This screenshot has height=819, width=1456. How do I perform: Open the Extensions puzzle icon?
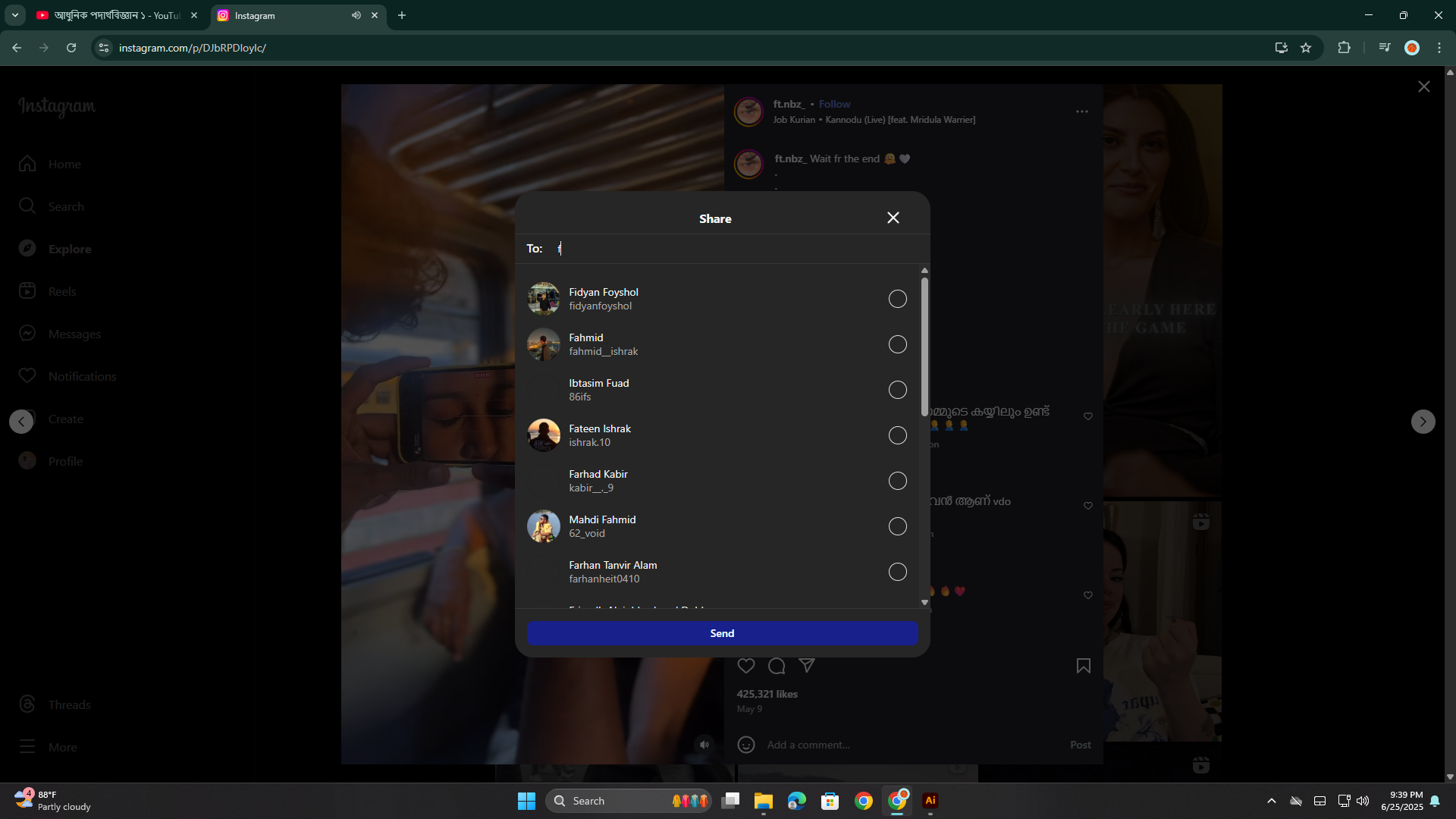1344,48
